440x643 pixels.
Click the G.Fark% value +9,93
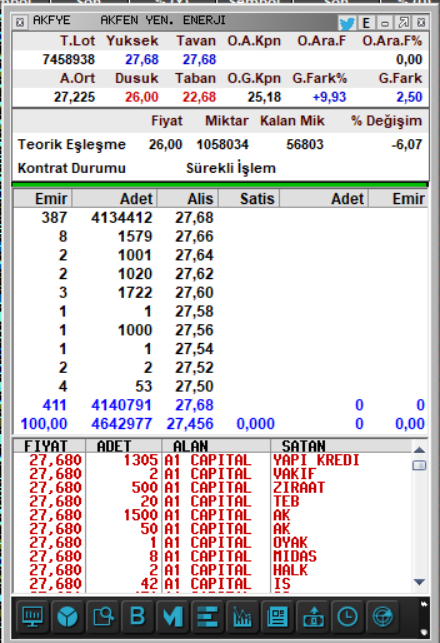(x=329, y=97)
